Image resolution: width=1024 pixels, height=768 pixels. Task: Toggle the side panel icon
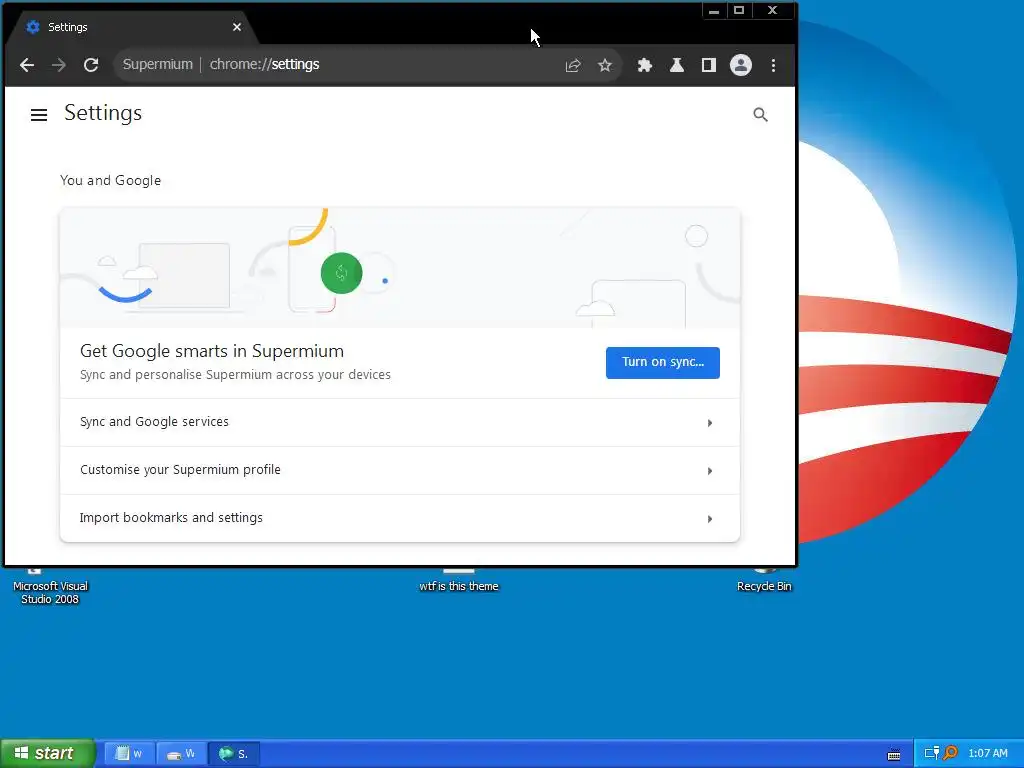click(709, 65)
